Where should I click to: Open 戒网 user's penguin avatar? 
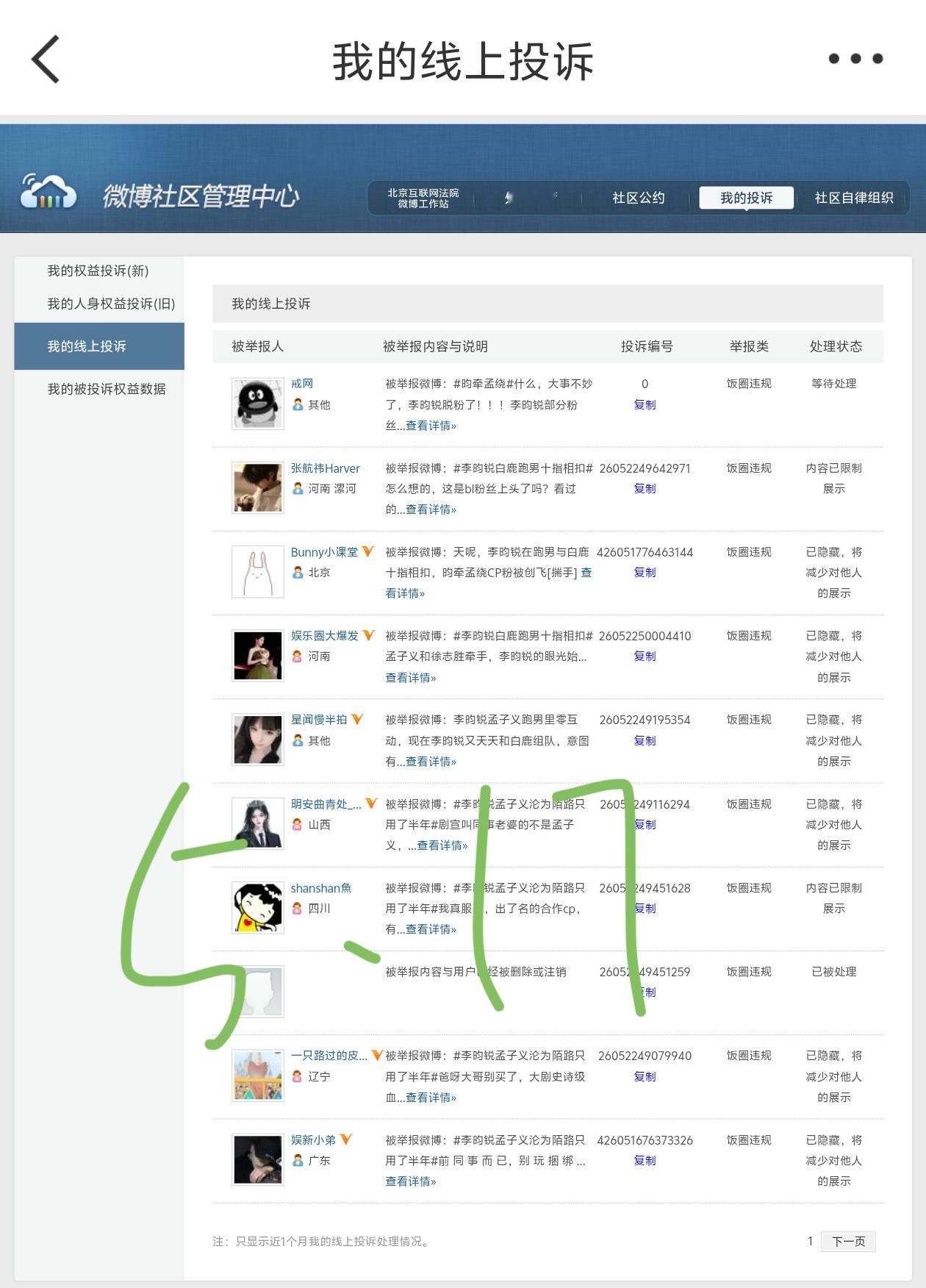tap(258, 404)
